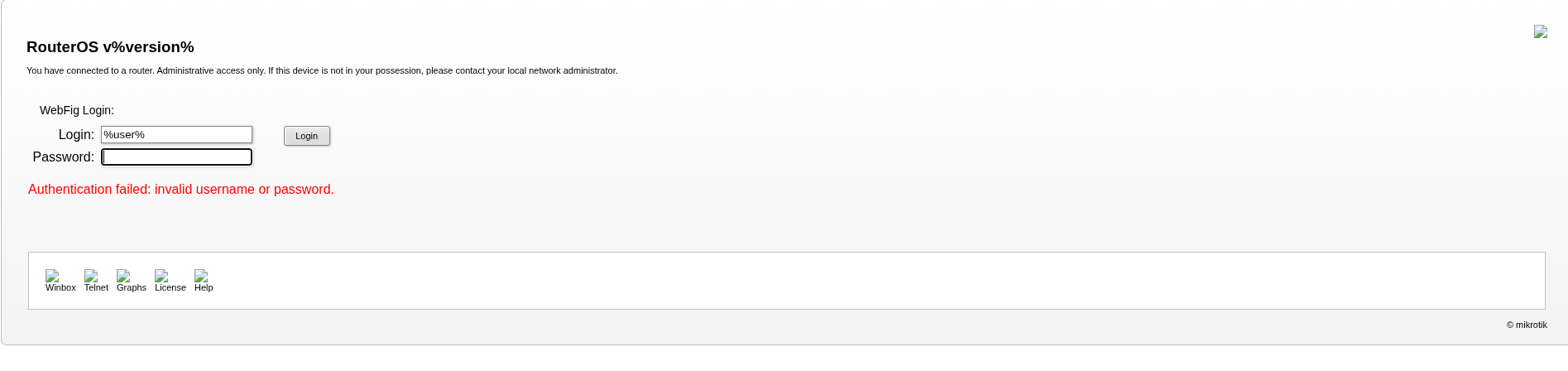The height and width of the screenshot is (371, 1568).
Task: Click the "Login:" field label
Action: coord(76,135)
